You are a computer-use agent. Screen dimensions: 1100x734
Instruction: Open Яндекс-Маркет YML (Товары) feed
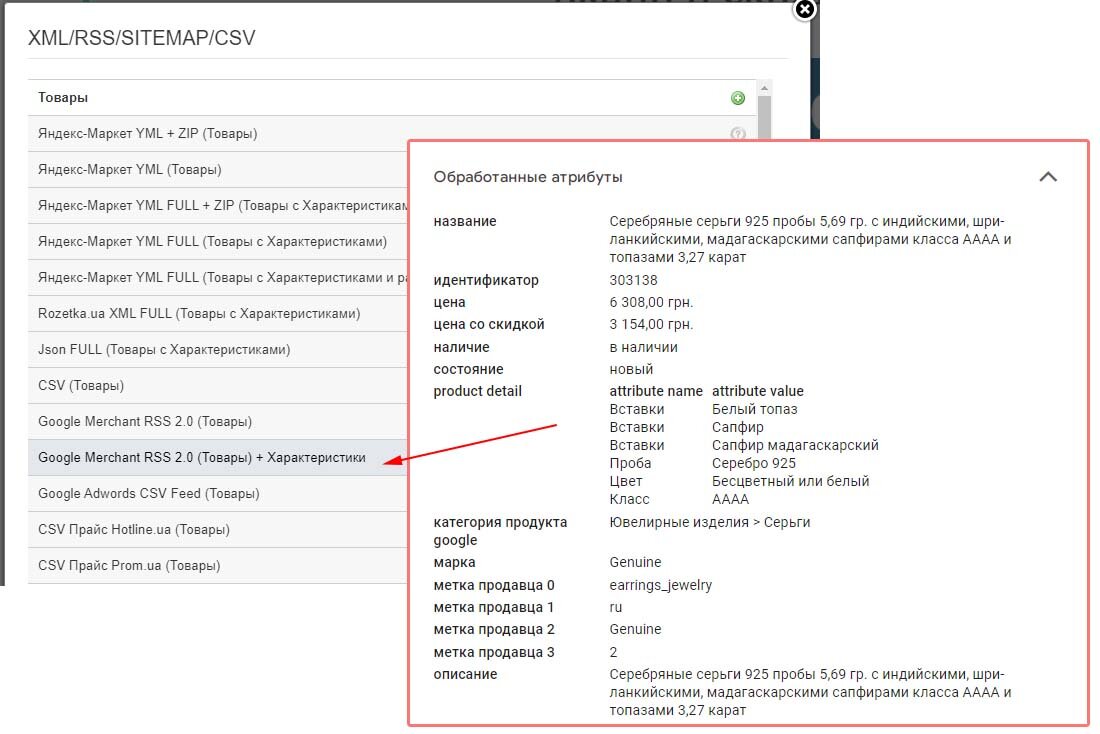point(130,170)
